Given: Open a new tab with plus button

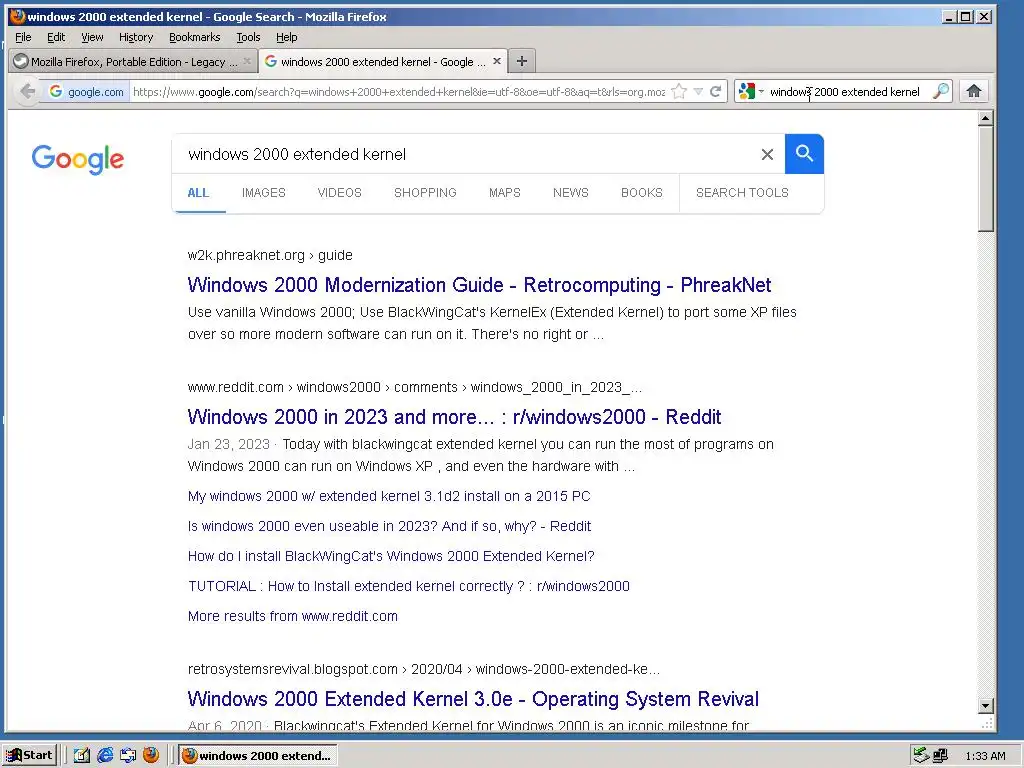Looking at the screenshot, I should click(521, 61).
